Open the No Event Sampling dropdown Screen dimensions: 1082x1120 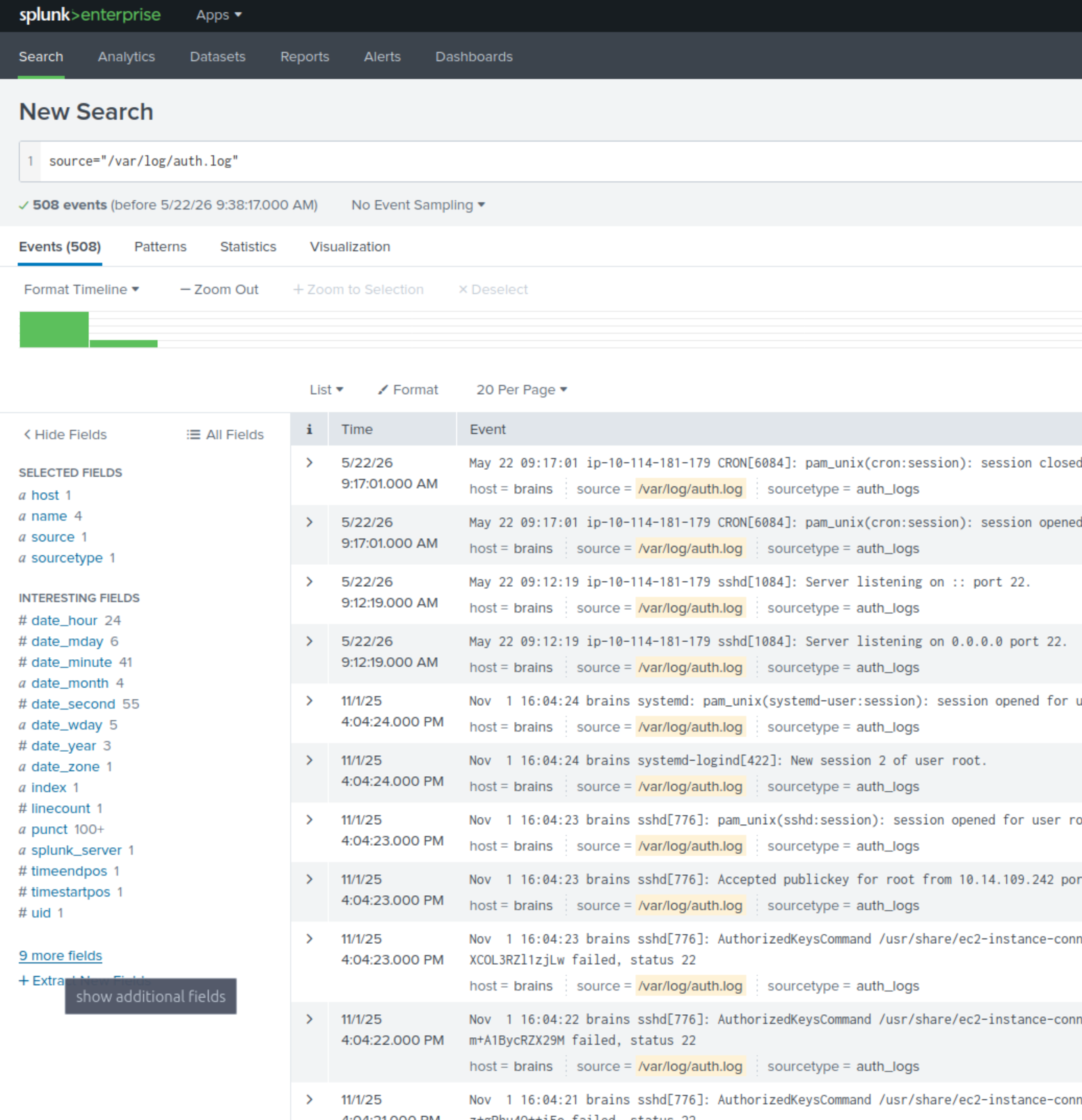tap(417, 205)
